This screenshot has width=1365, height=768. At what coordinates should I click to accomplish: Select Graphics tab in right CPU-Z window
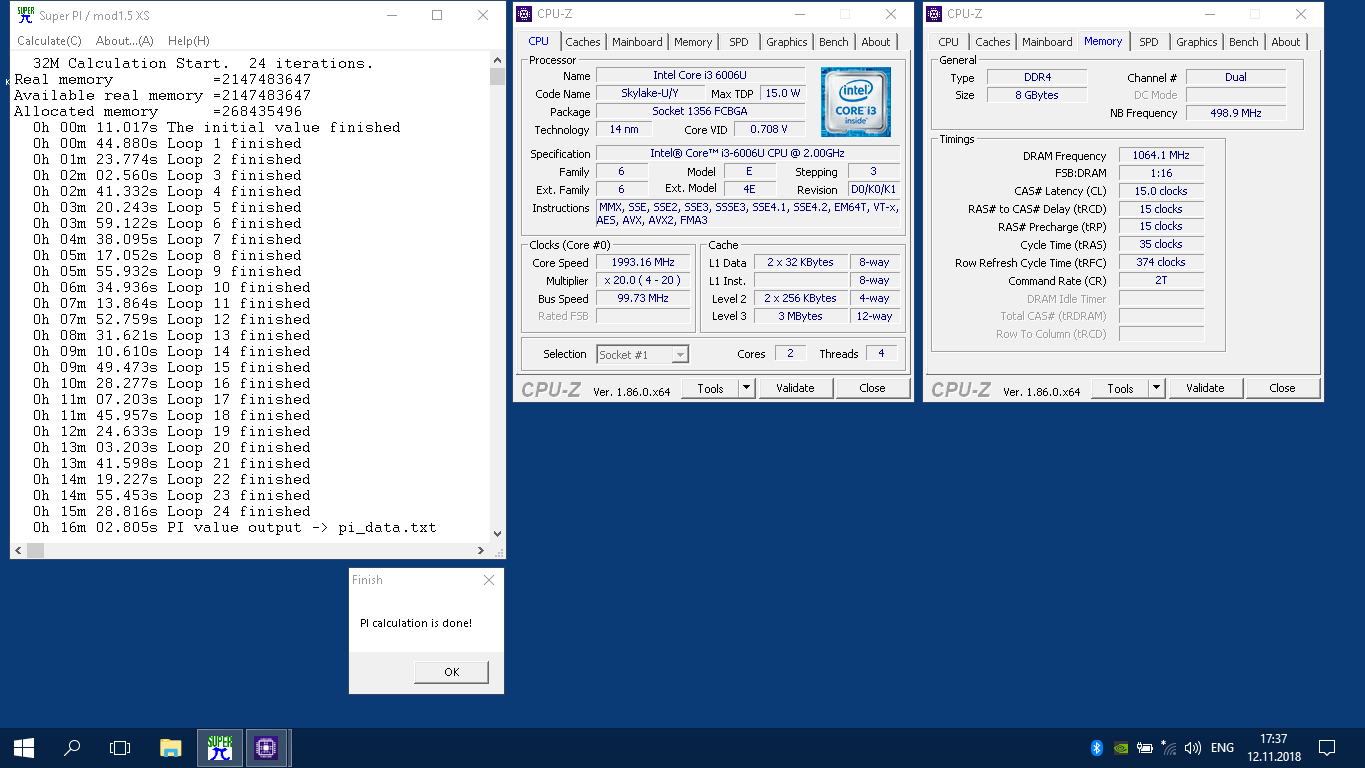(1196, 42)
